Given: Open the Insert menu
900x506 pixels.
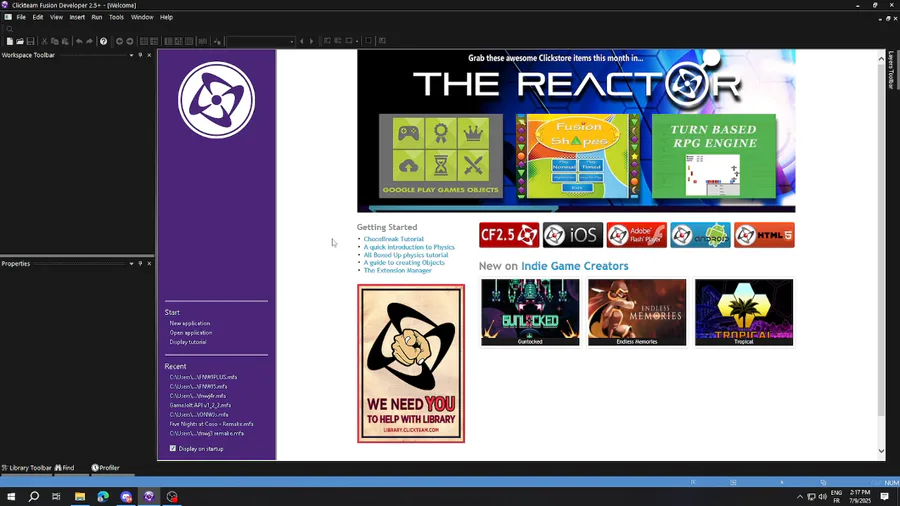Looking at the screenshot, I should (x=77, y=17).
